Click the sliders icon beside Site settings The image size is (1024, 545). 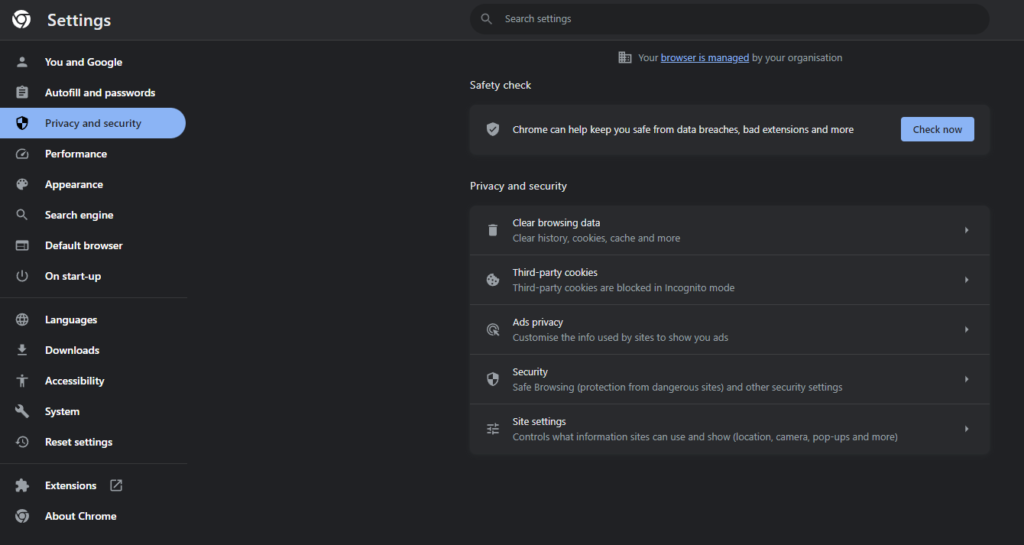[492, 429]
